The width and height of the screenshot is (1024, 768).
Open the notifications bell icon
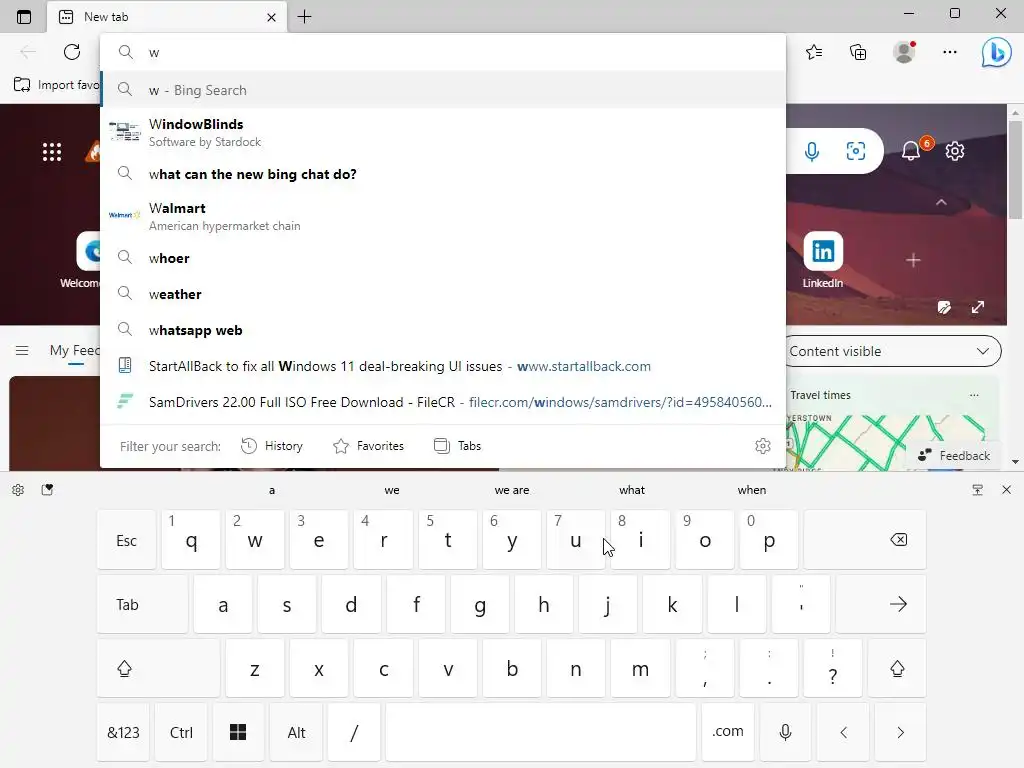coord(911,152)
